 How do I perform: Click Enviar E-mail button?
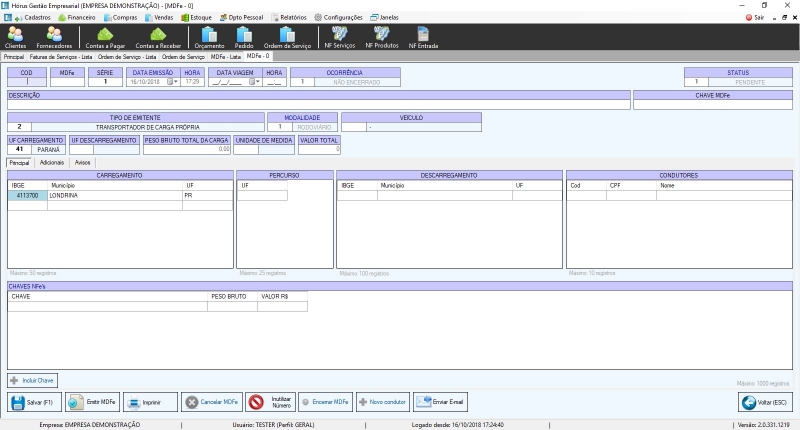point(440,402)
